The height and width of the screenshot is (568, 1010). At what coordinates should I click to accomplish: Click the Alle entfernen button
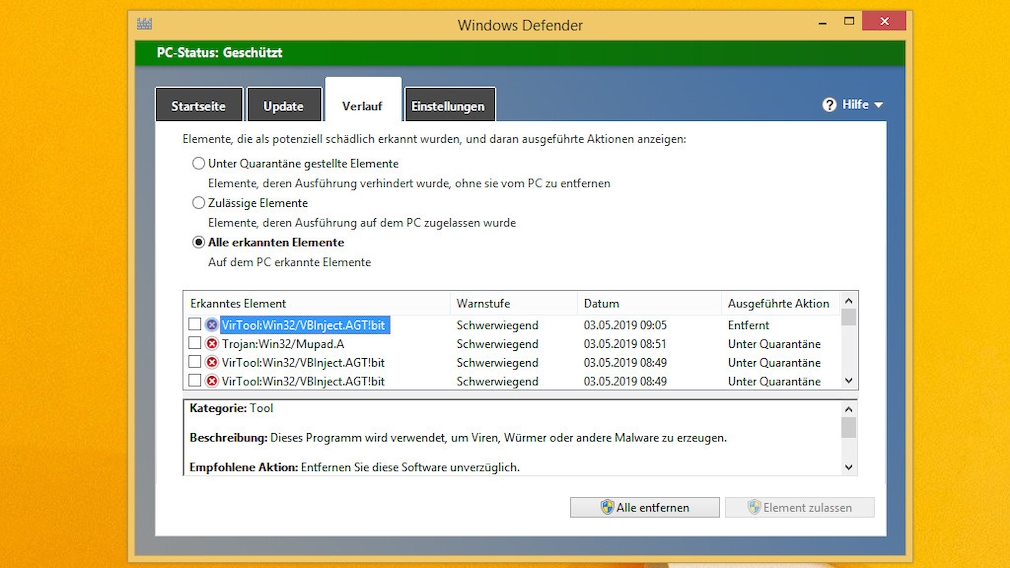tap(644, 507)
